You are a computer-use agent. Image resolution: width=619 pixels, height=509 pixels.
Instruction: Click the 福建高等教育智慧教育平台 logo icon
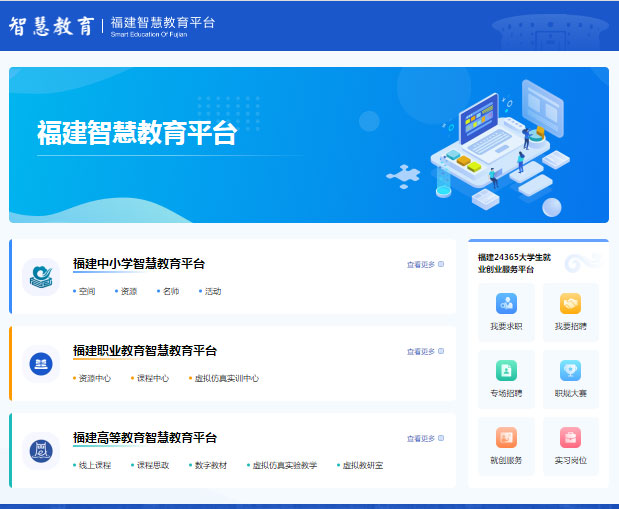point(42,450)
